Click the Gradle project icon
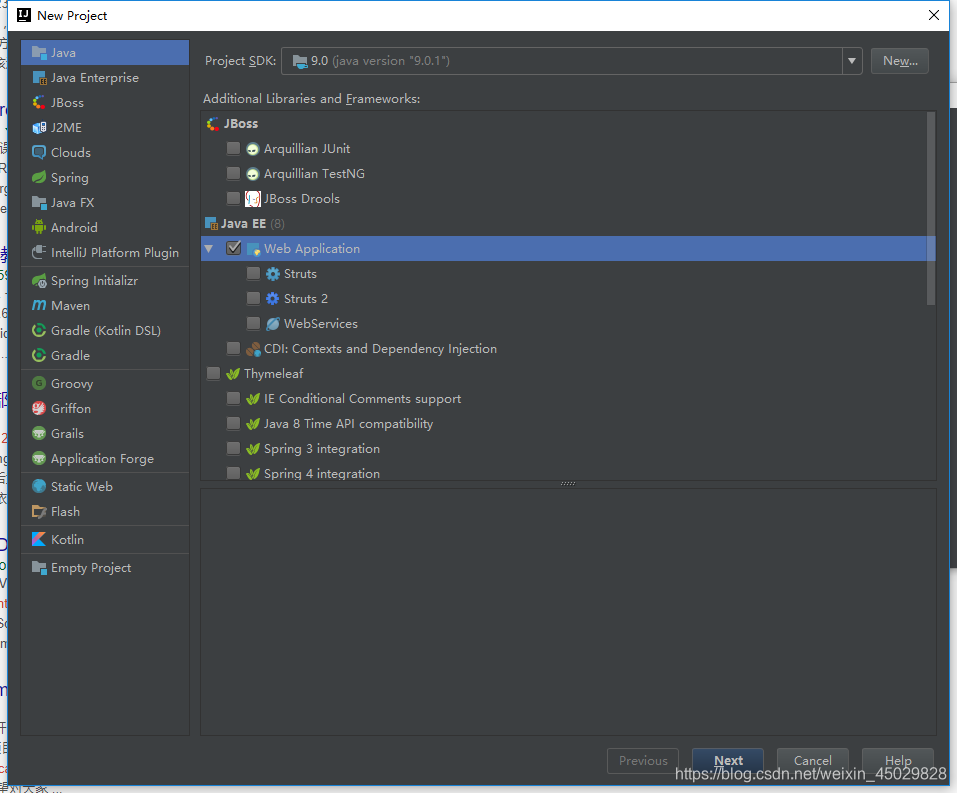957x793 pixels. [39, 355]
